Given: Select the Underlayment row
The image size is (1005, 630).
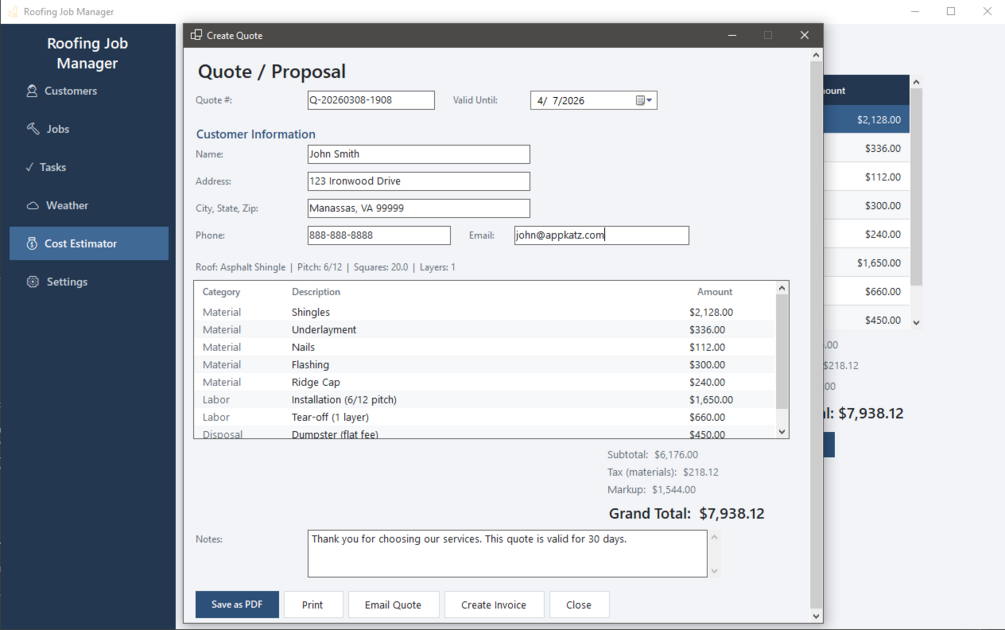Looking at the screenshot, I should (485, 329).
